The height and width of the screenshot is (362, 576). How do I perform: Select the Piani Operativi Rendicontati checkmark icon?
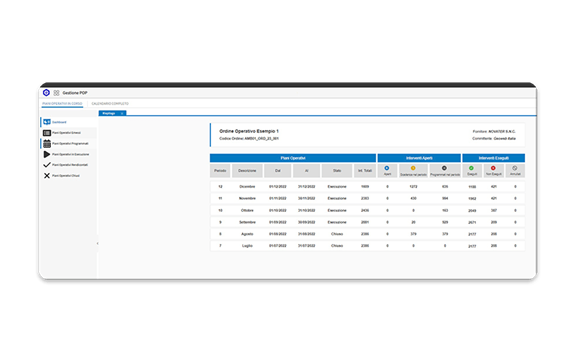(x=47, y=165)
